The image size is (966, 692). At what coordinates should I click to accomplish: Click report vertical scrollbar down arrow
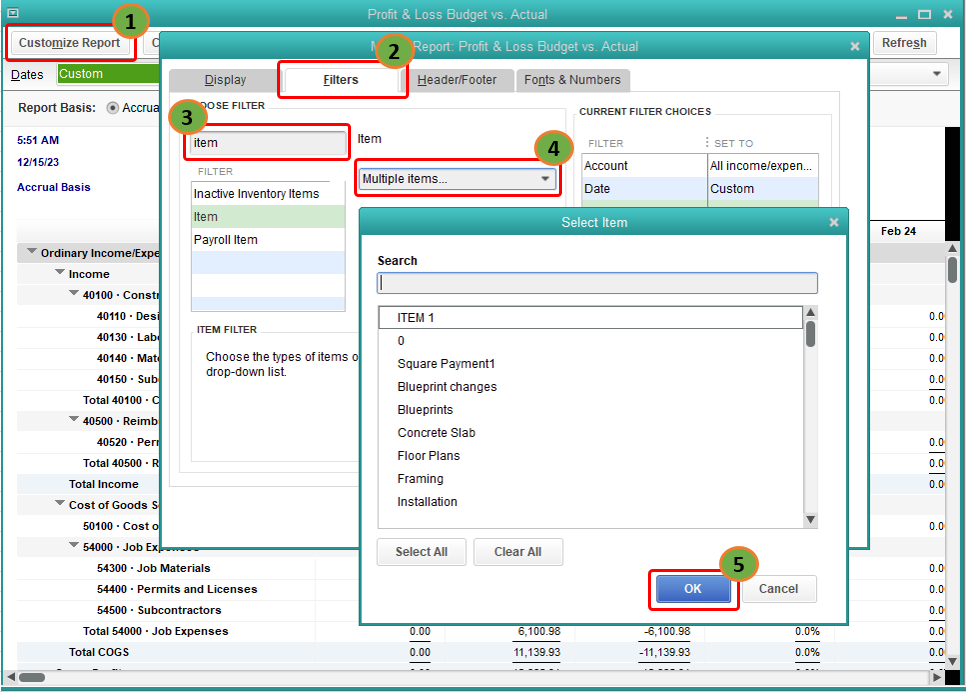tap(952, 661)
